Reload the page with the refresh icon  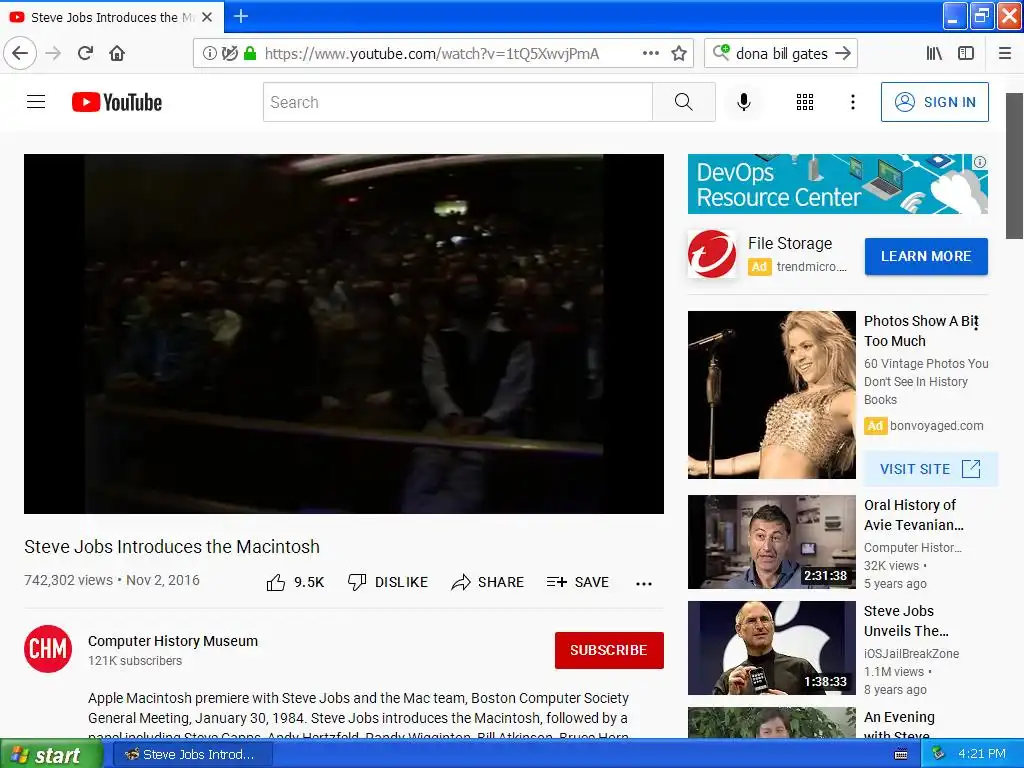click(x=86, y=53)
